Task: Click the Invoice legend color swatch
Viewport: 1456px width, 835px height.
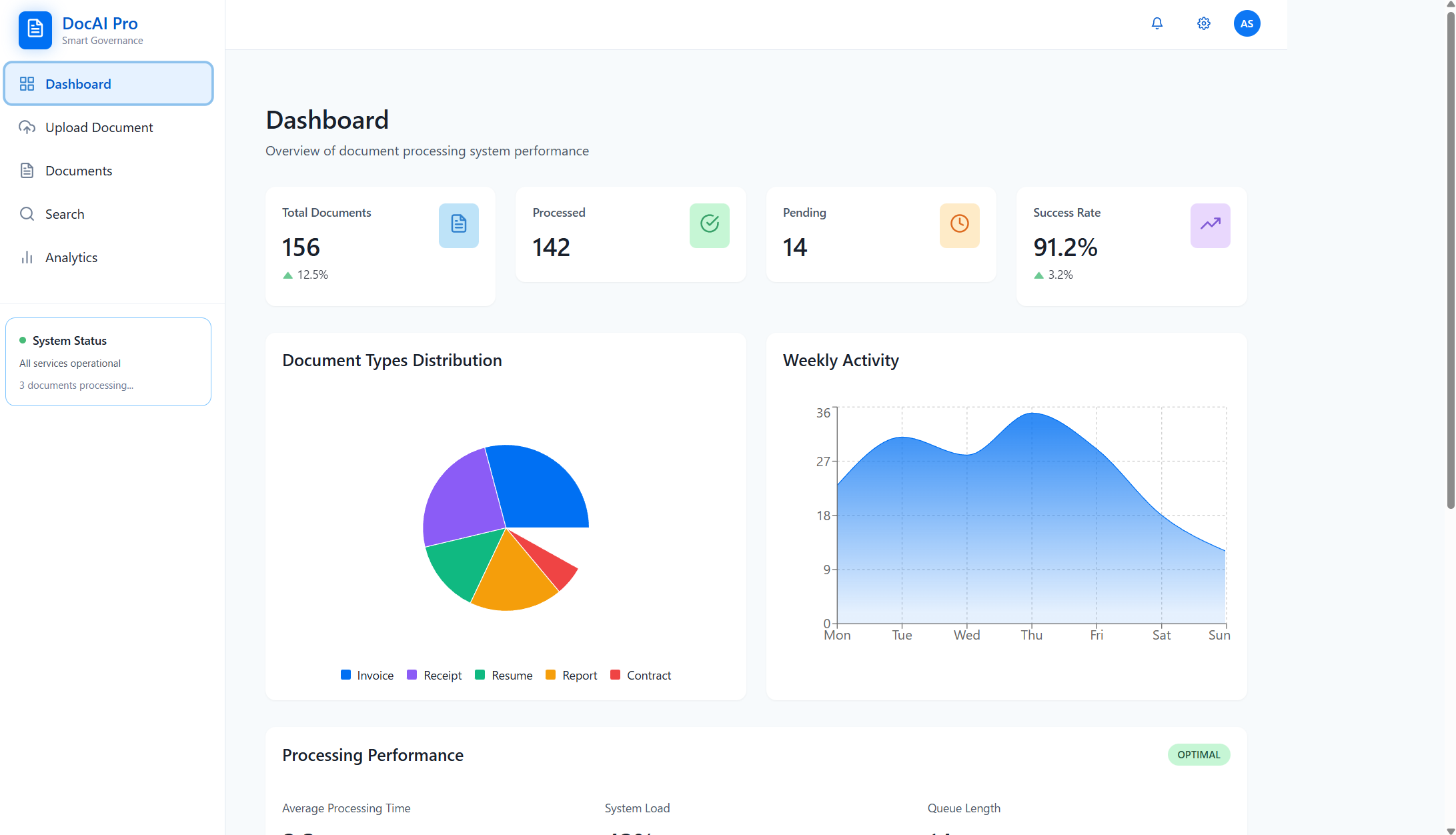Action: click(x=345, y=675)
